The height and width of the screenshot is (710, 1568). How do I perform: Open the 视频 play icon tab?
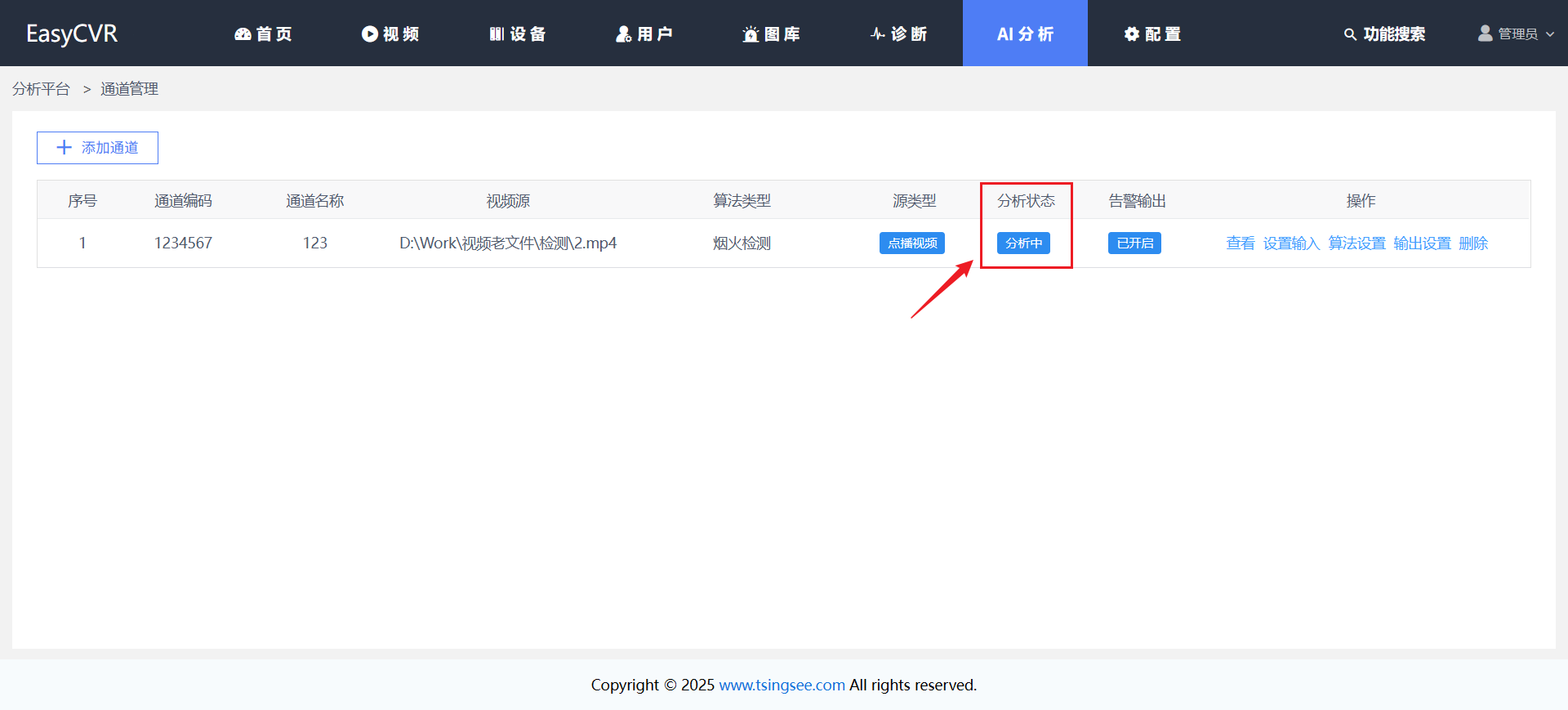[x=390, y=33]
